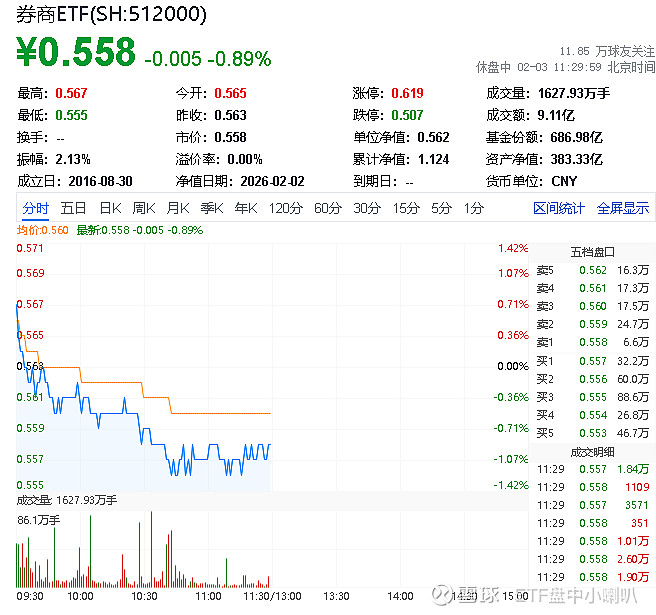656x615 pixels.
Task: Select the 卖1 ask row in order book
Action: click(592, 342)
